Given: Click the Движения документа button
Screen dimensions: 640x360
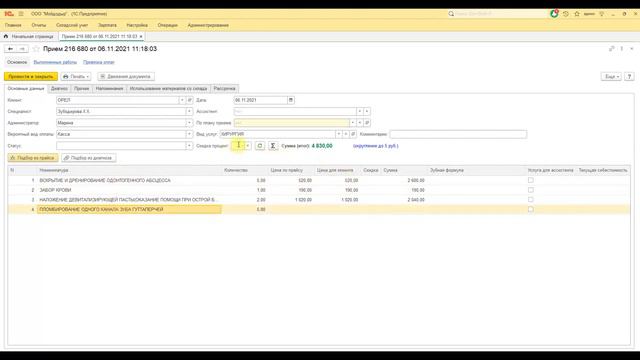Looking at the screenshot, I should (x=126, y=76).
